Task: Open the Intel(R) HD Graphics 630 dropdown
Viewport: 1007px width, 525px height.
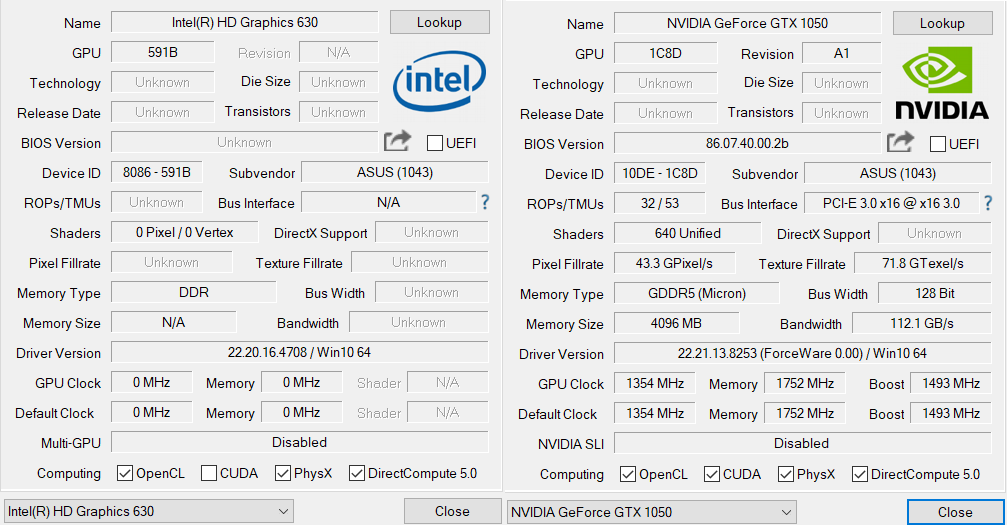Action: tap(149, 512)
